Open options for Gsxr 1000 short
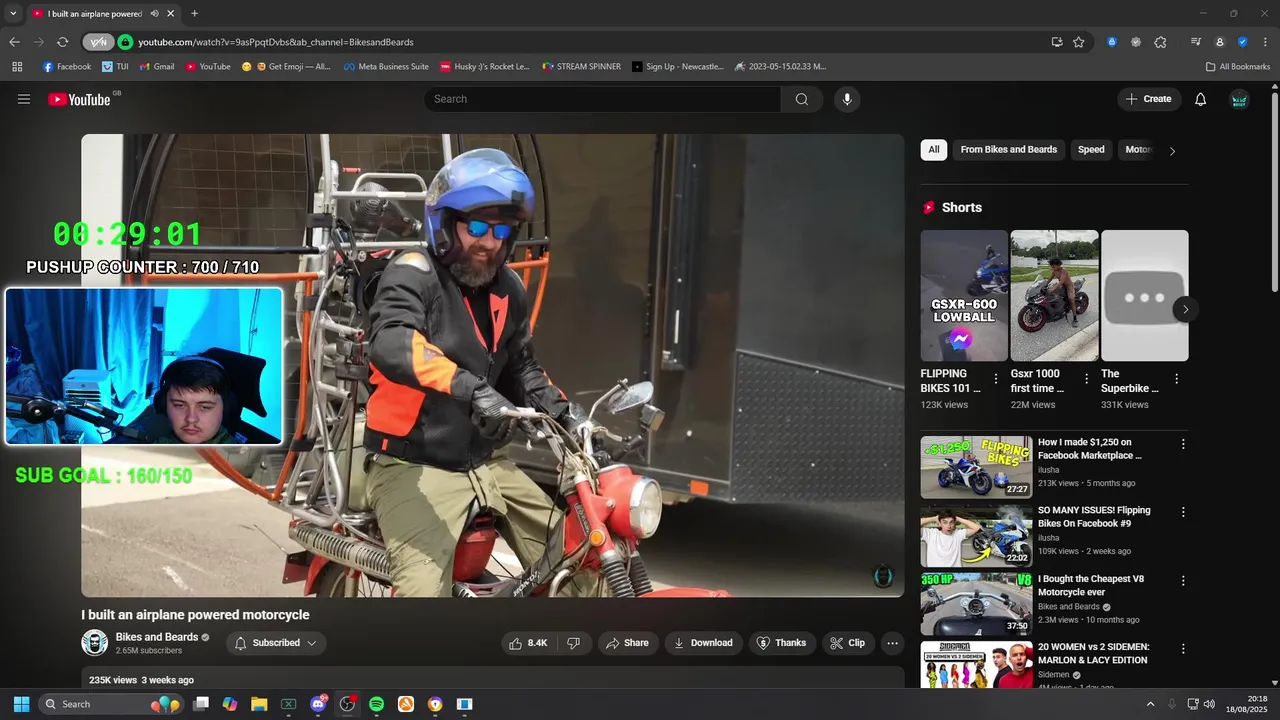 (x=1086, y=379)
